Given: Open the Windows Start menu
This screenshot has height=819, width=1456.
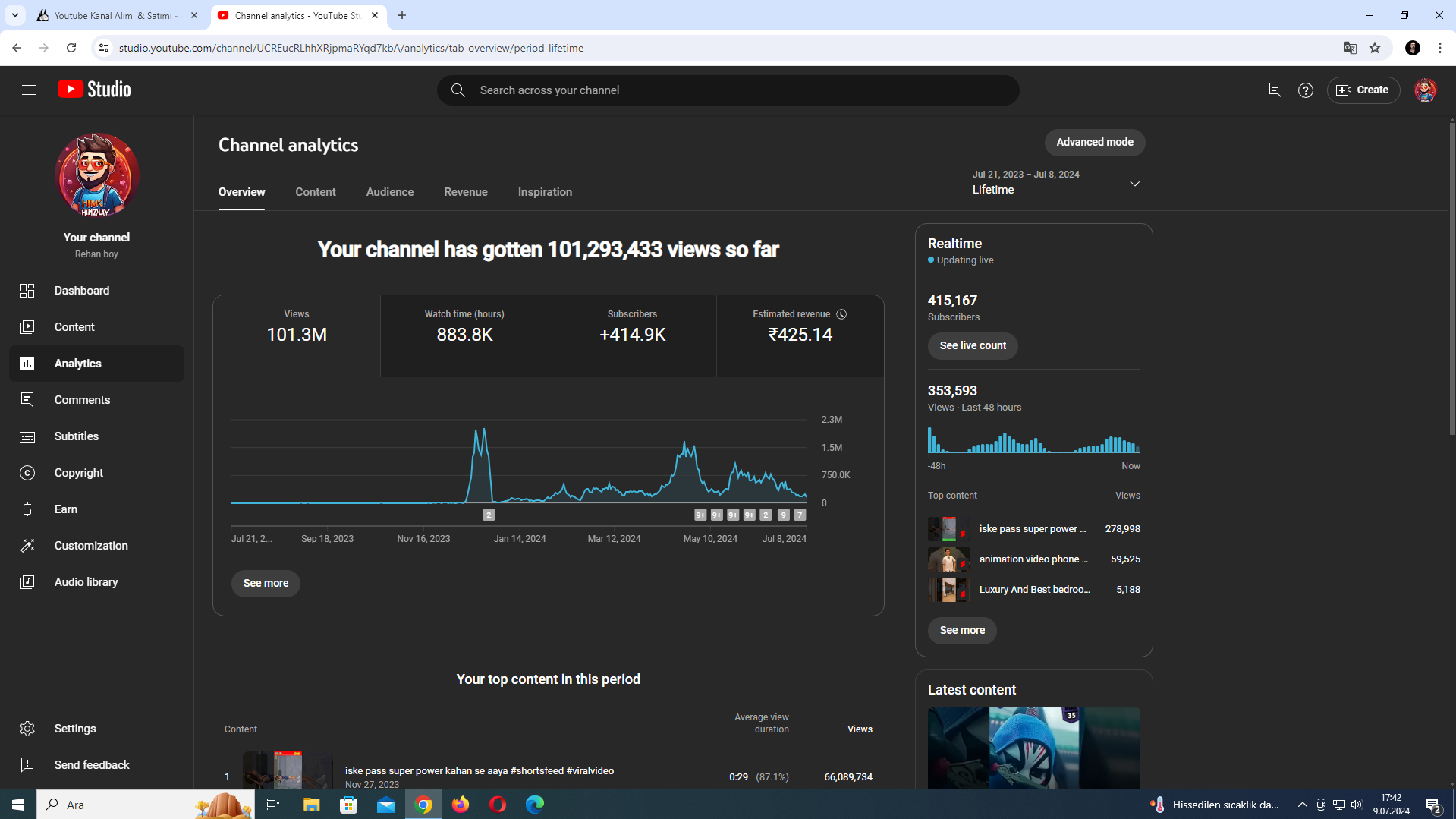Looking at the screenshot, I should [18, 805].
